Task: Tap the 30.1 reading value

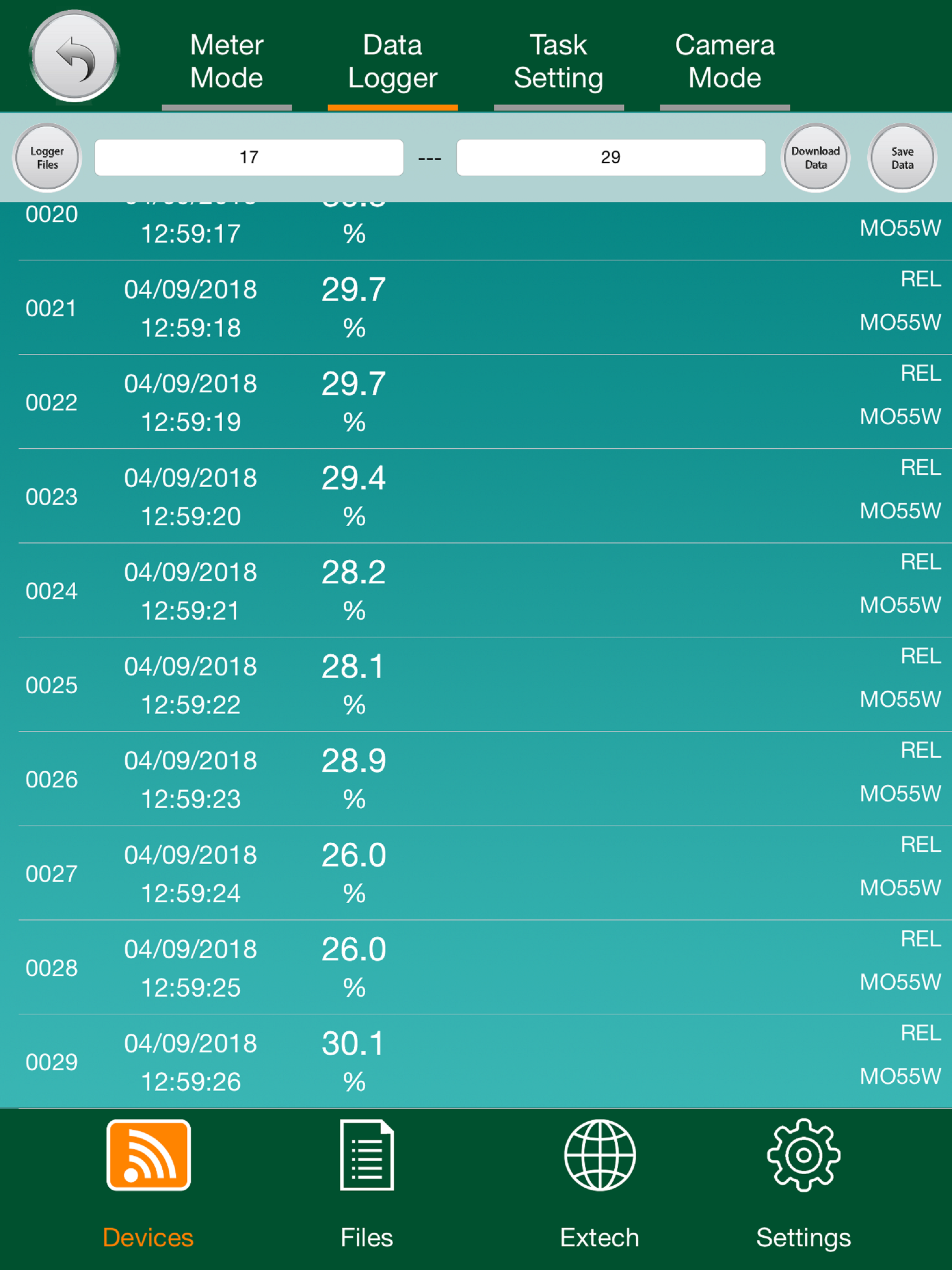Action: pyautogui.click(x=352, y=1043)
